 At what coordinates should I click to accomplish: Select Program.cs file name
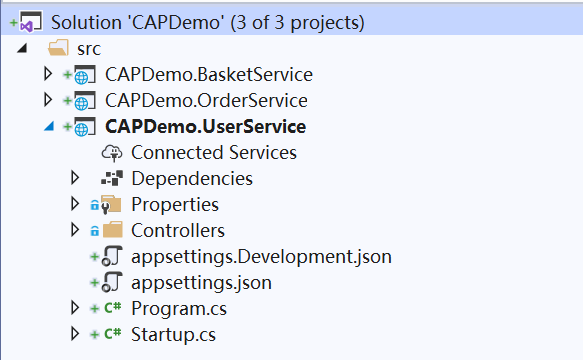[179, 309]
